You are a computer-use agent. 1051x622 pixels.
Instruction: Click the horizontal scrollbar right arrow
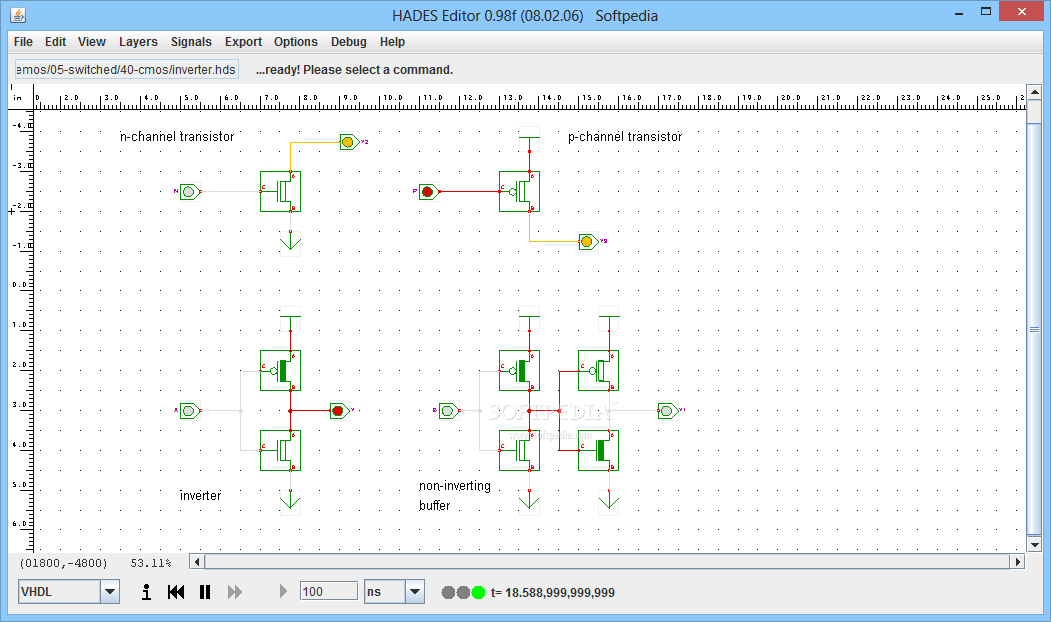click(x=1017, y=562)
